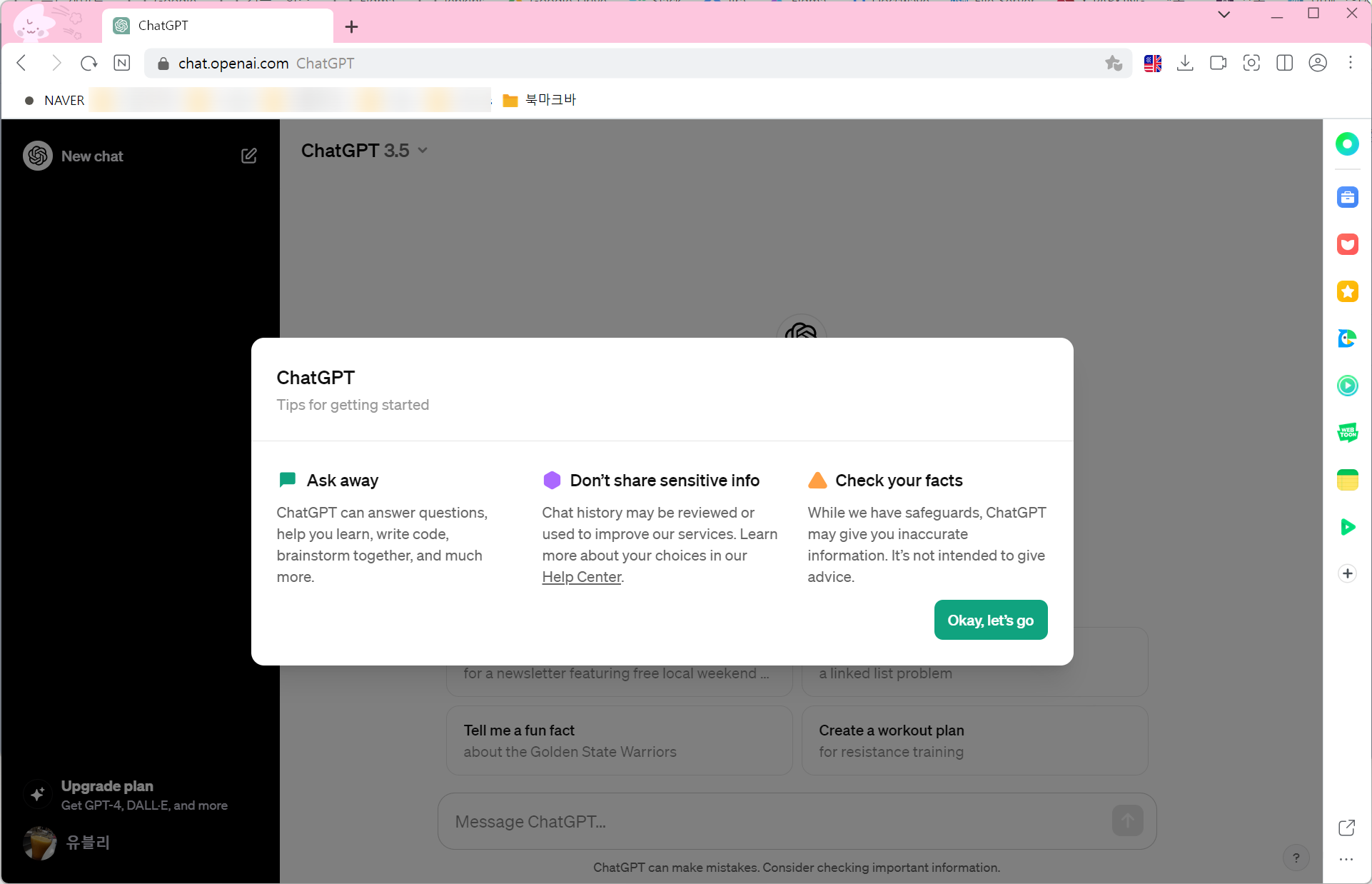Image resolution: width=1372 pixels, height=884 pixels.
Task: Click the new chat compose icon
Action: pos(248,156)
